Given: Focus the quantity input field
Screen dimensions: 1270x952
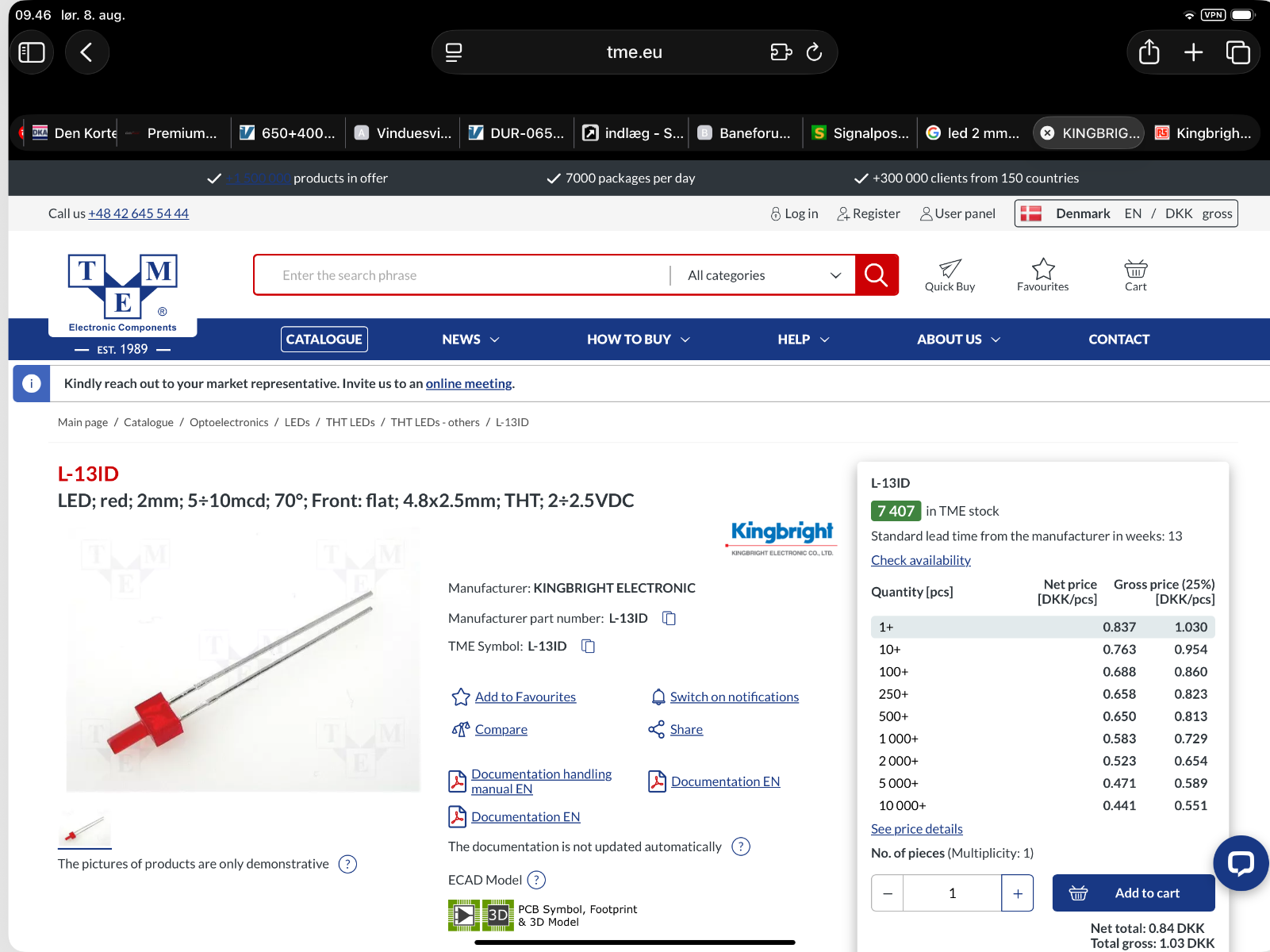Looking at the screenshot, I should point(953,893).
